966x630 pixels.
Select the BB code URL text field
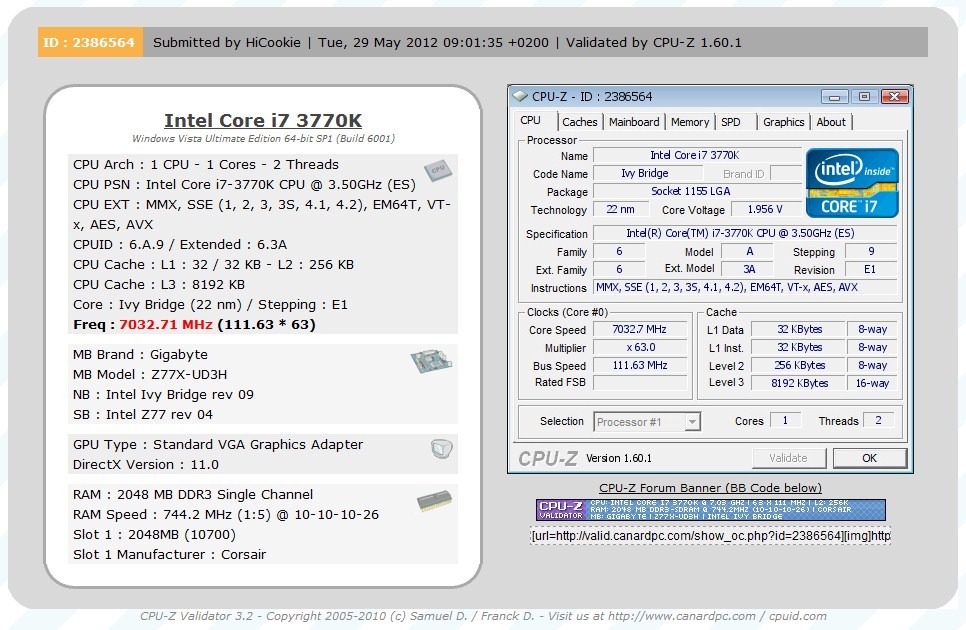tap(710, 536)
